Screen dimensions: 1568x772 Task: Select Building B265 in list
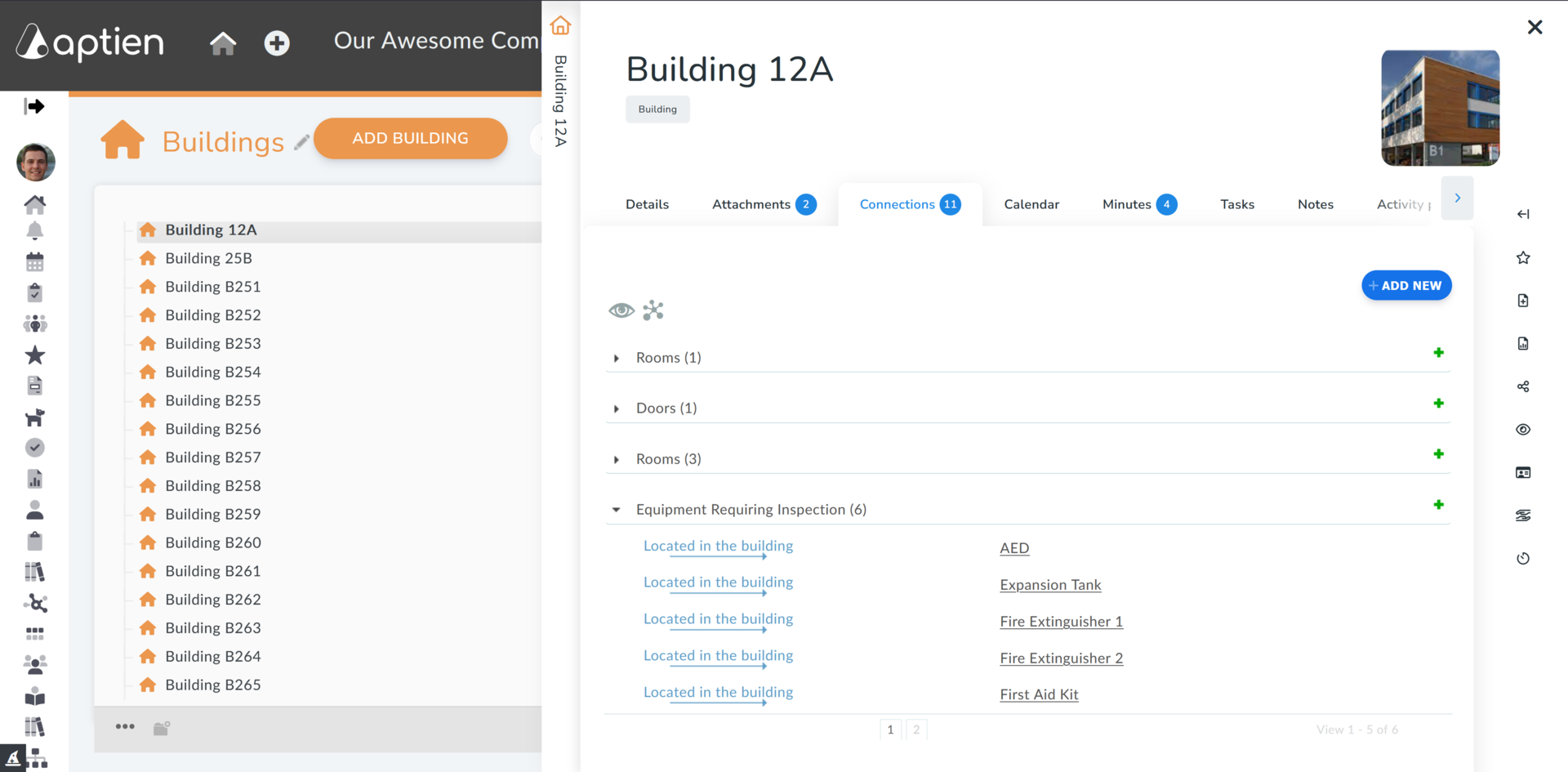(212, 685)
